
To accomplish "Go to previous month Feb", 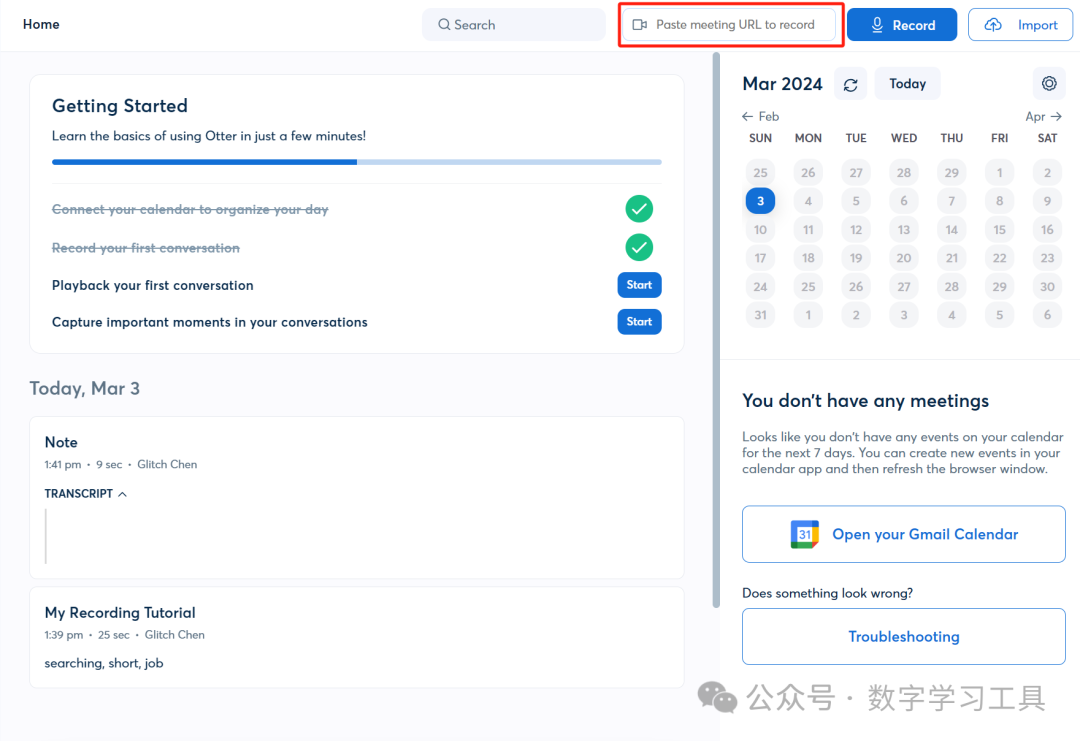I will 760,116.
